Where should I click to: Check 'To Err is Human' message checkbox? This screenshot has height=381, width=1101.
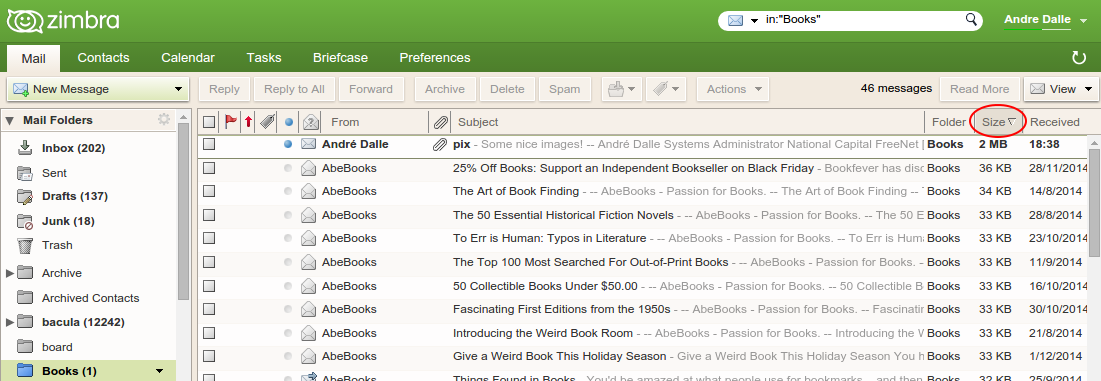tap(209, 239)
